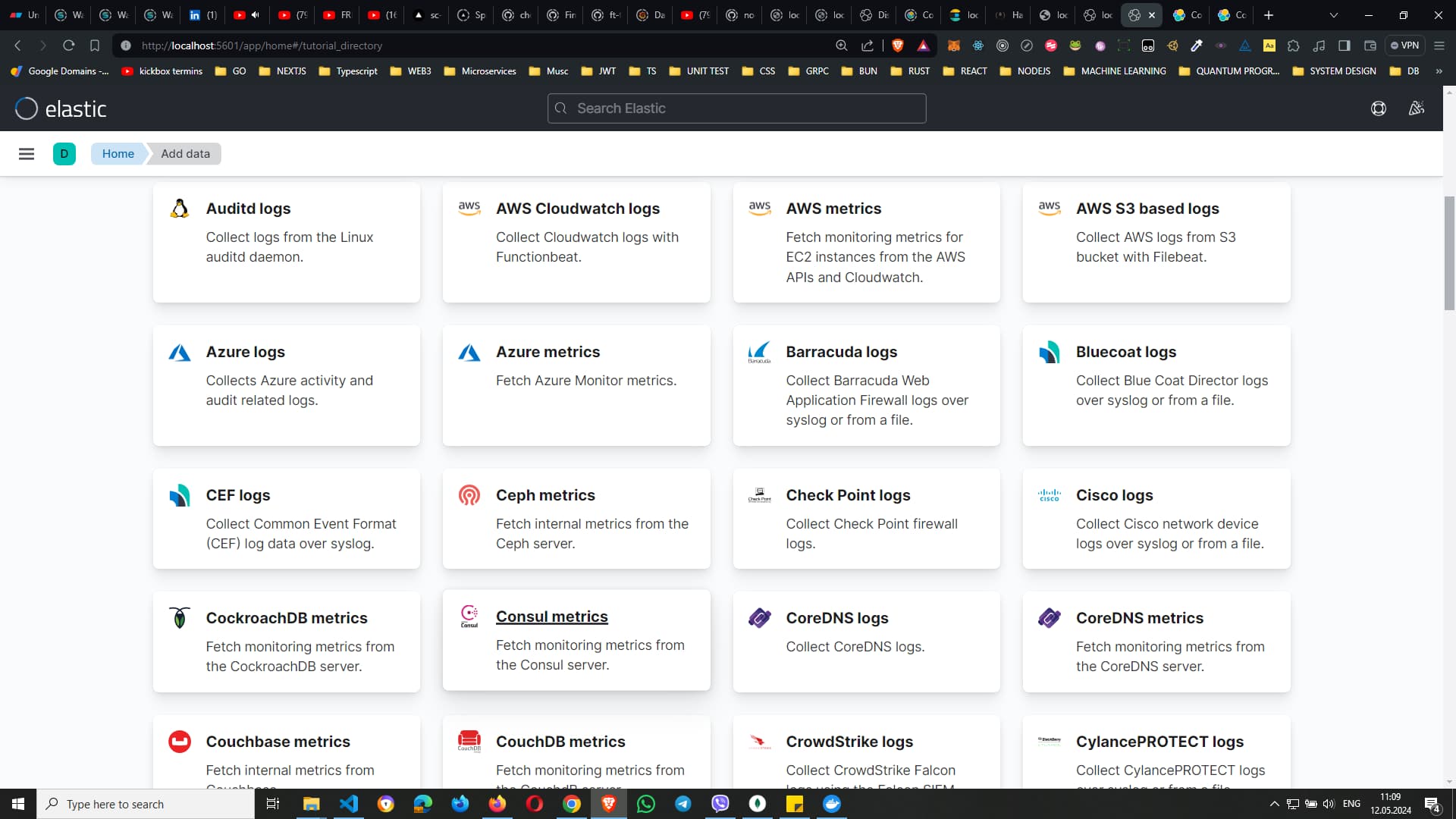
Task: Select the Add data tab
Action: coord(185,153)
